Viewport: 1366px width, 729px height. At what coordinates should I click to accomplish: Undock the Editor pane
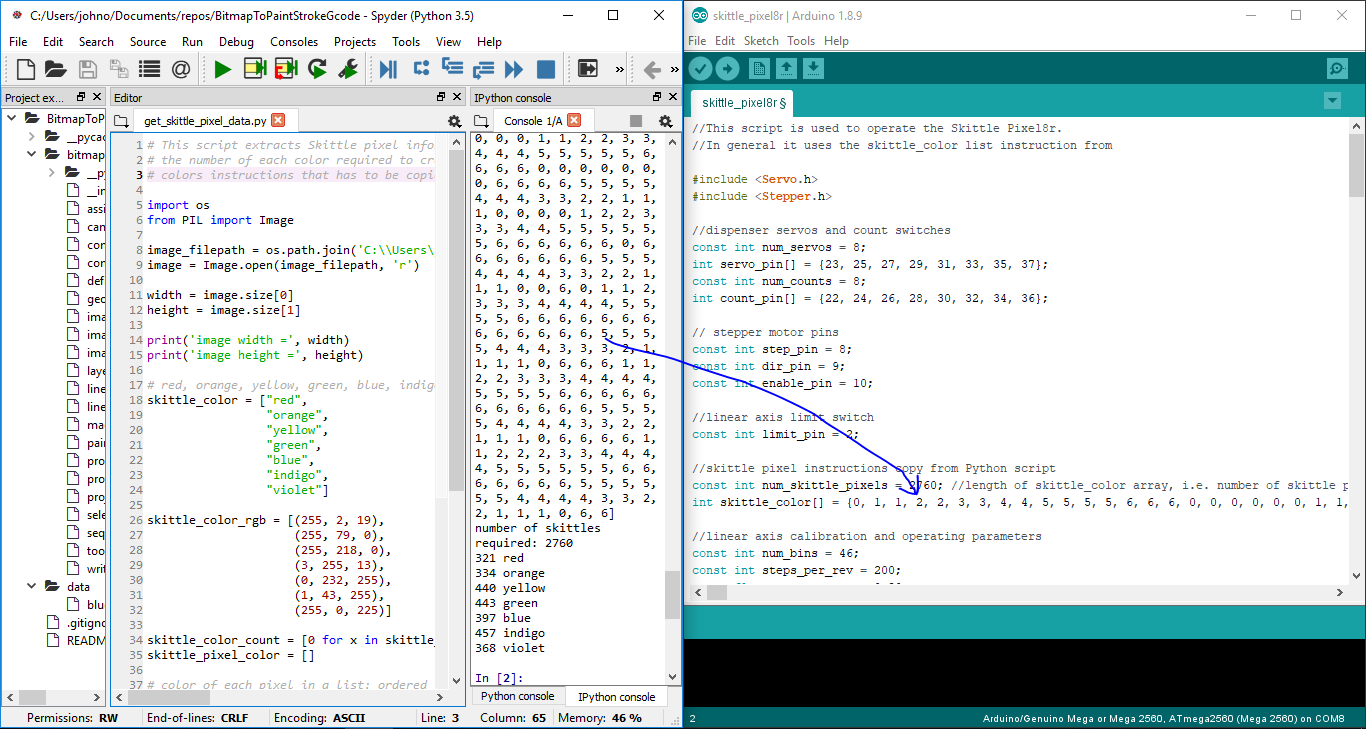click(441, 97)
